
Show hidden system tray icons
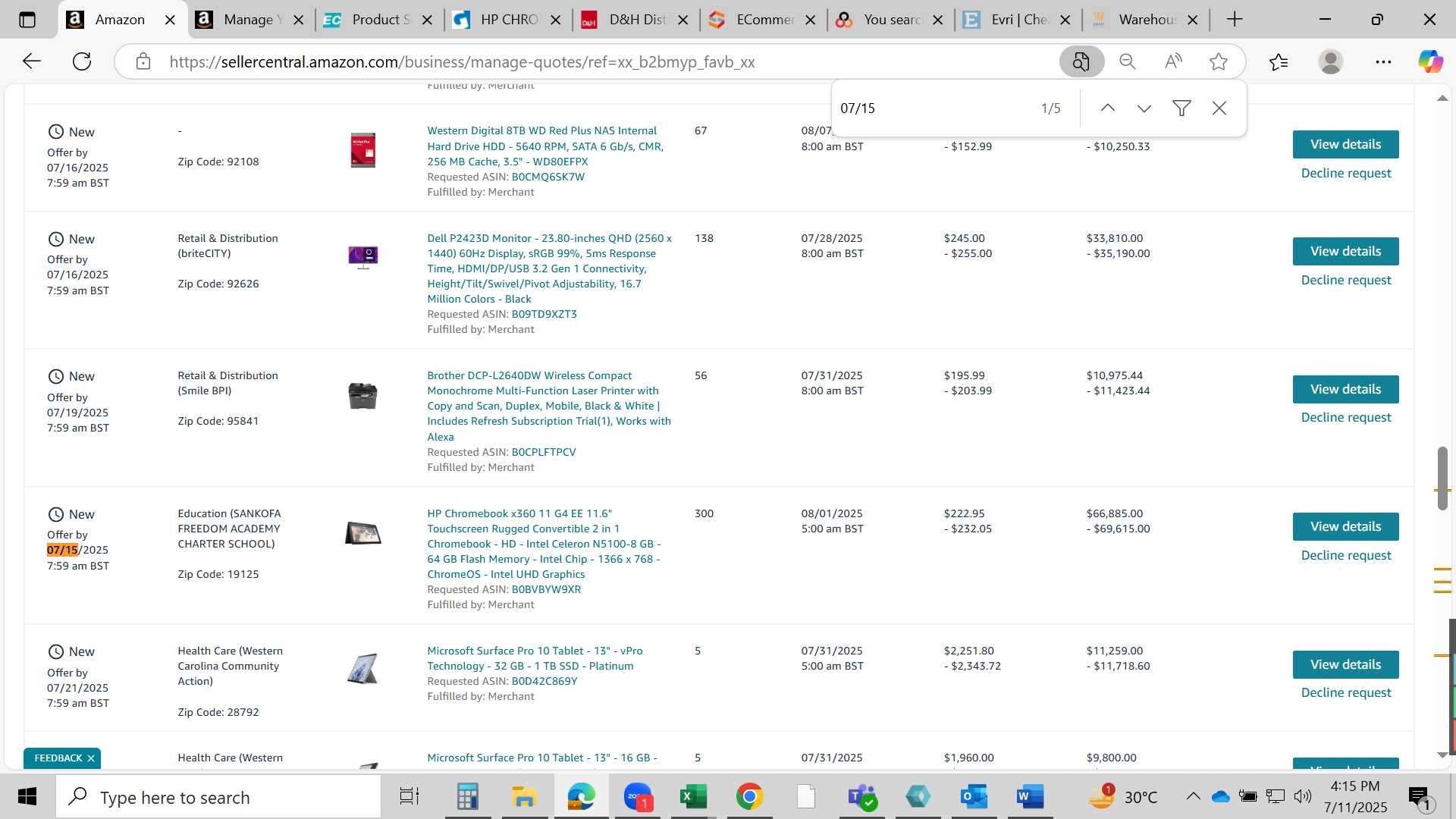click(1193, 796)
